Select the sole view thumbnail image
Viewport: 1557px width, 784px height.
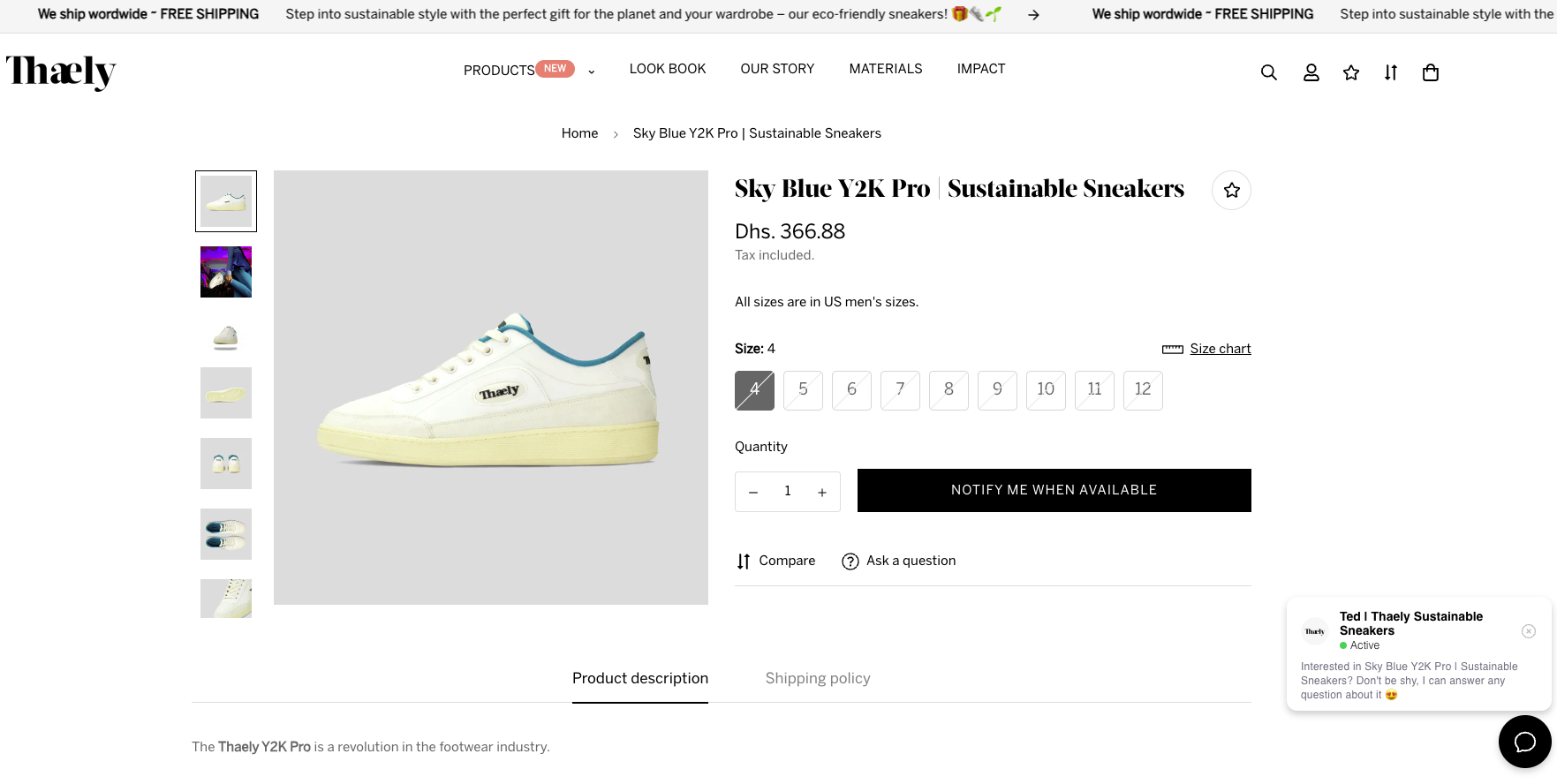point(225,393)
